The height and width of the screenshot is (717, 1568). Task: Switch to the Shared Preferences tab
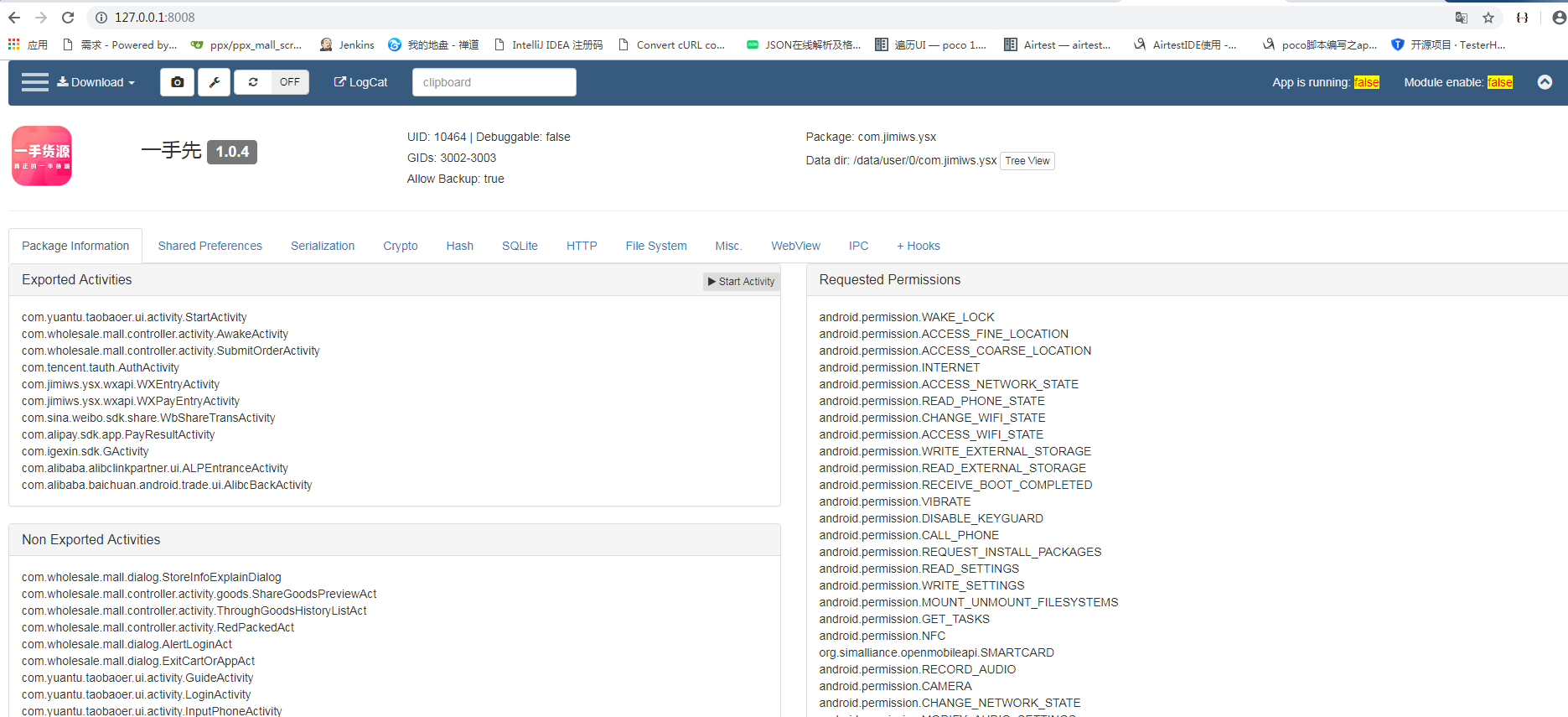[x=210, y=246]
